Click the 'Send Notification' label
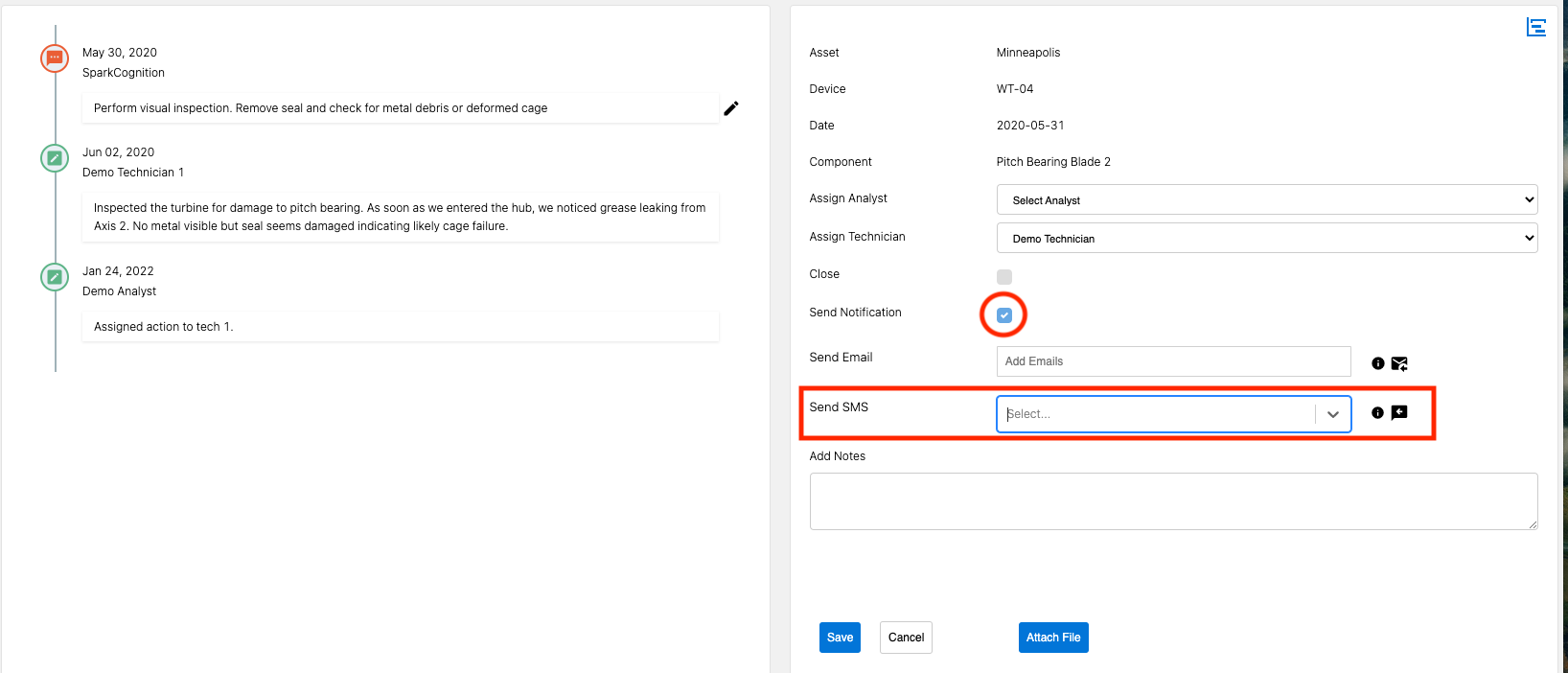The height and width of the screenshot is (673, 1568). click(x=856, y=313)
